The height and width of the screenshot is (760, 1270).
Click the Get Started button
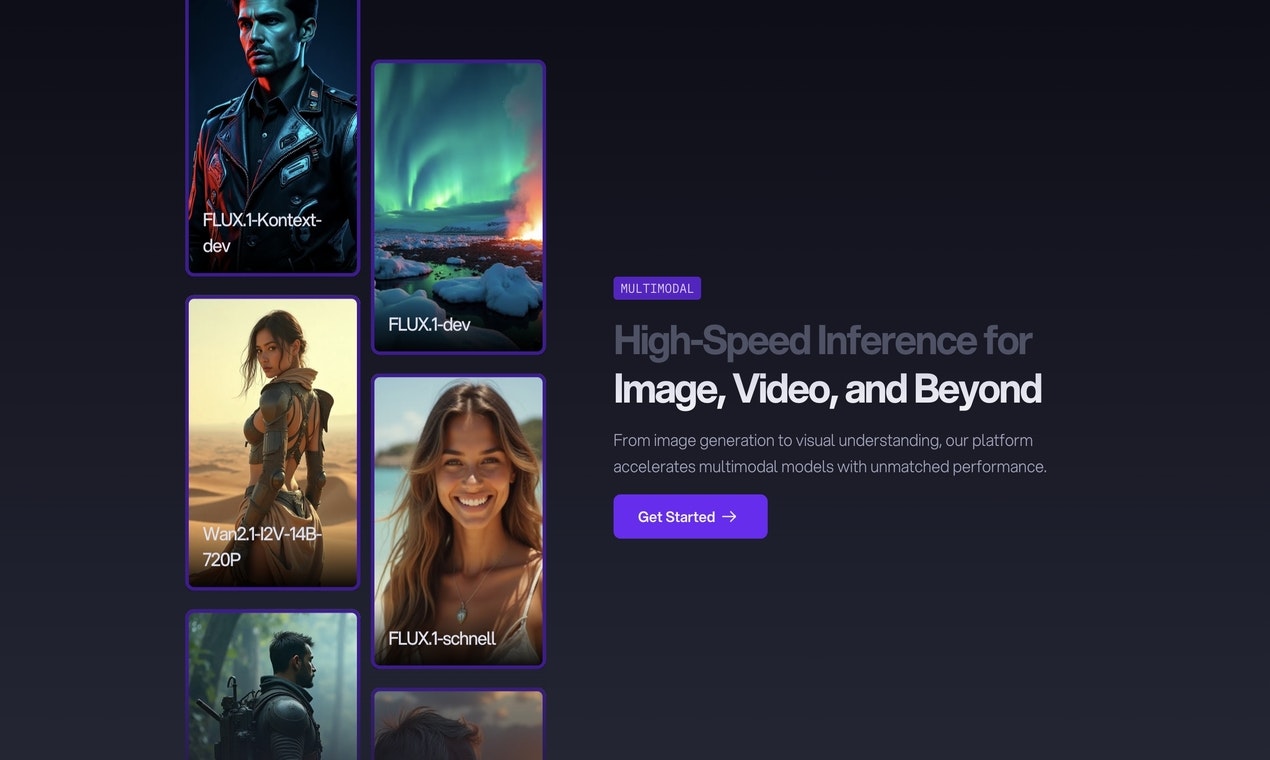pos(690,516)
